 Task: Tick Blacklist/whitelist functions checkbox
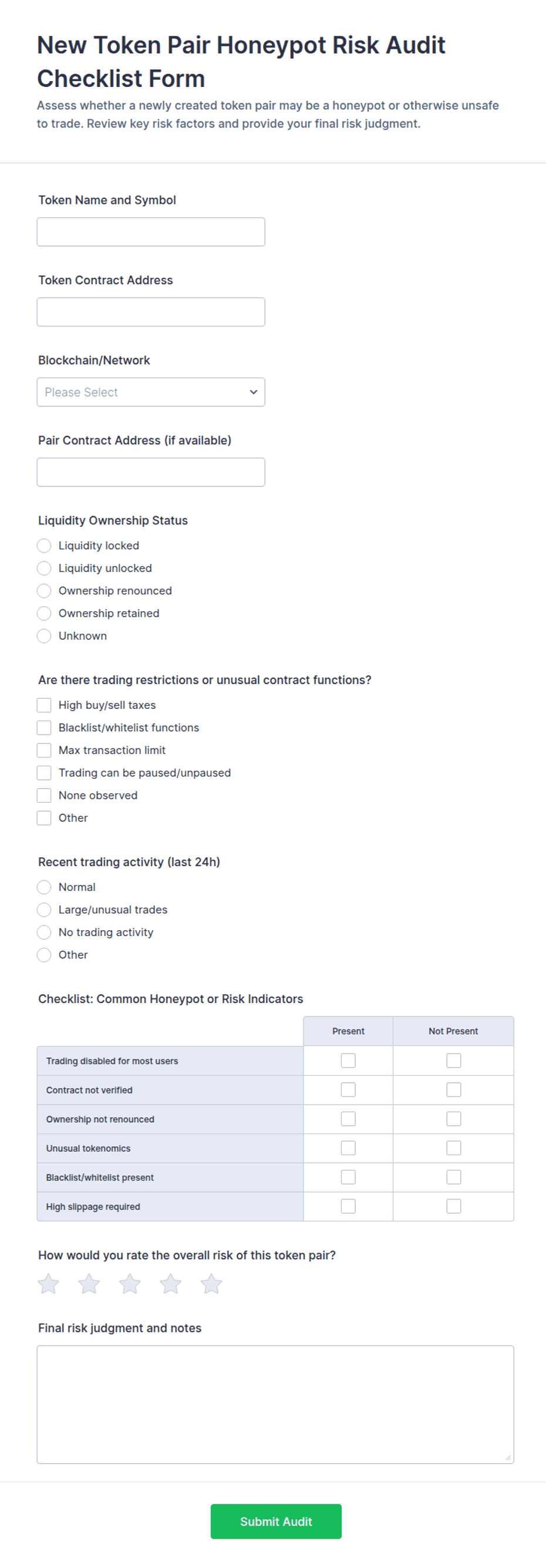point(44,728)
